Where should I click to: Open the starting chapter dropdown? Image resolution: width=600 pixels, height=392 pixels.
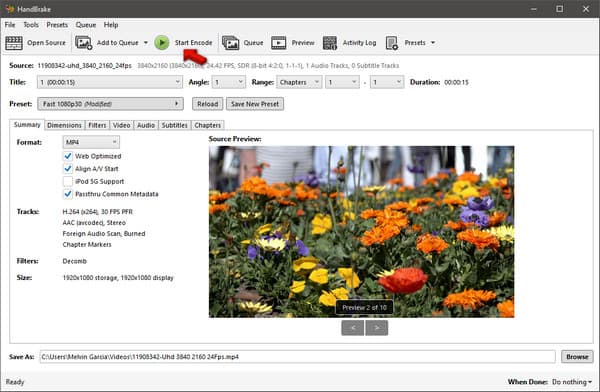pos(342,82)
